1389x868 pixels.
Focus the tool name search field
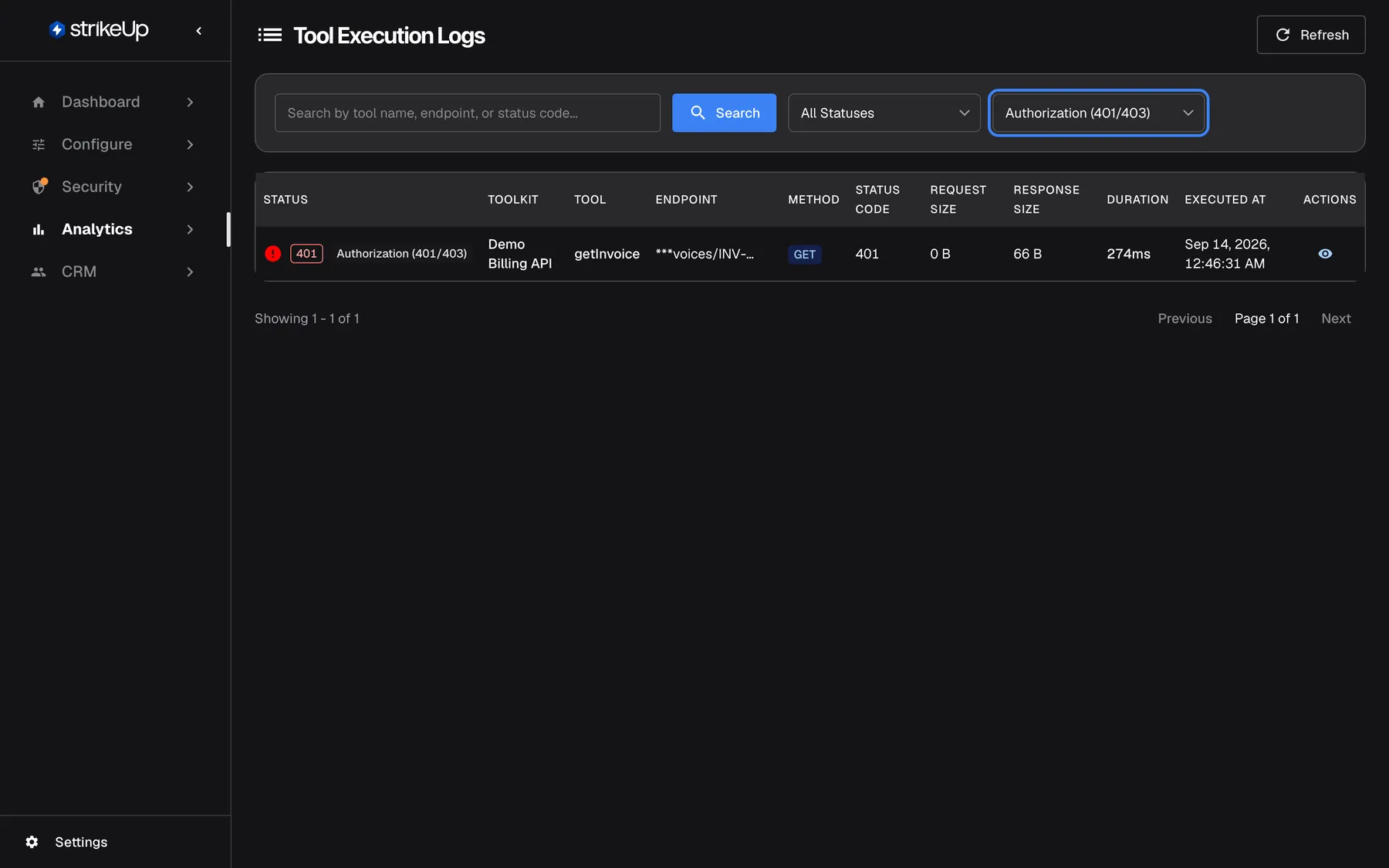(x=468, y=113)
